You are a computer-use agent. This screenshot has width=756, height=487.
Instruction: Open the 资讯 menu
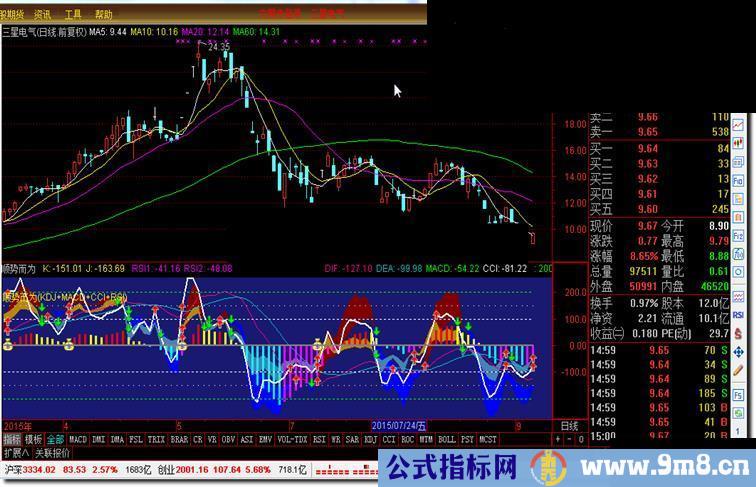(x=43, y=16)
